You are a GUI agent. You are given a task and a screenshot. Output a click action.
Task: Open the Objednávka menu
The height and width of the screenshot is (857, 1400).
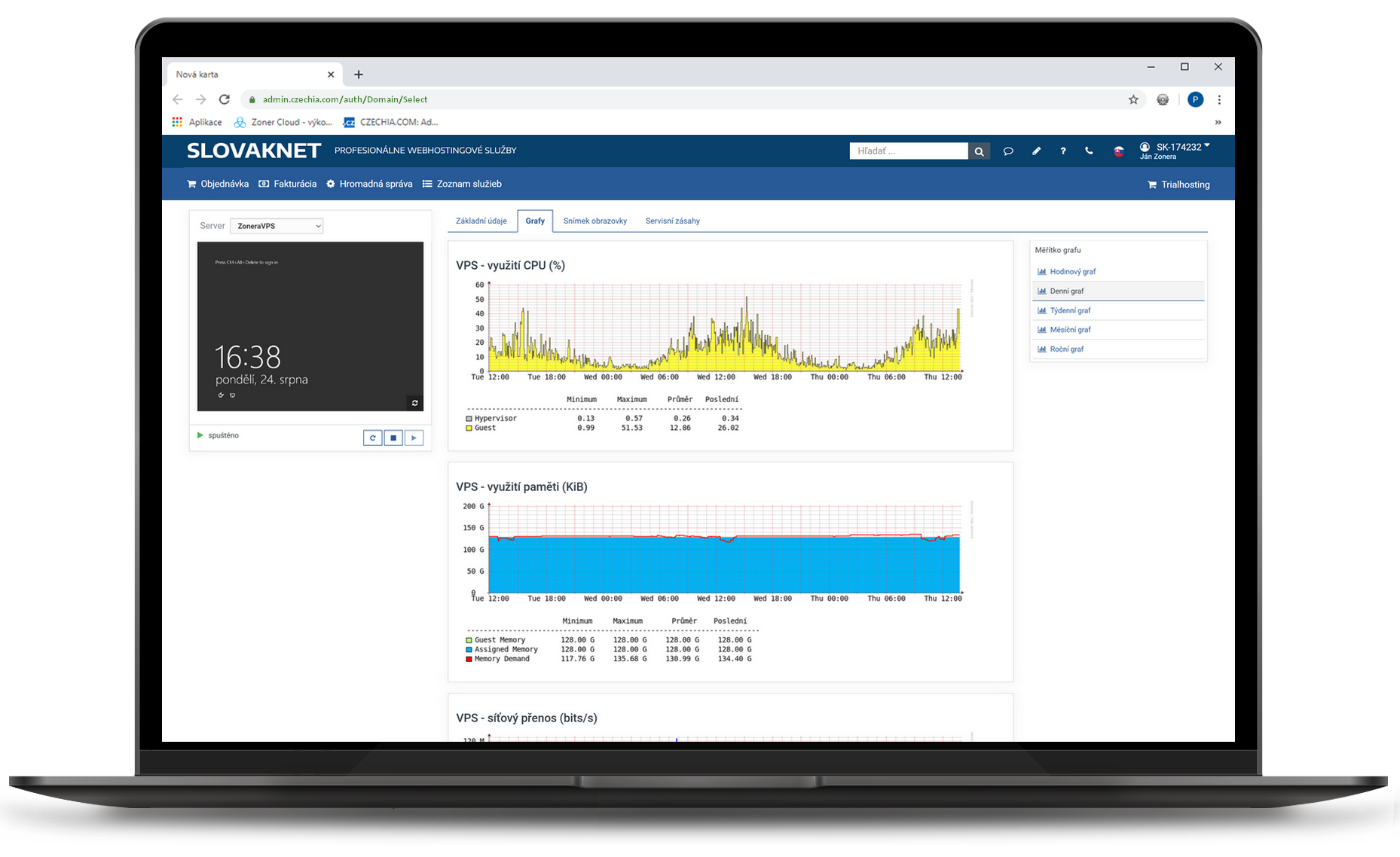218,184
